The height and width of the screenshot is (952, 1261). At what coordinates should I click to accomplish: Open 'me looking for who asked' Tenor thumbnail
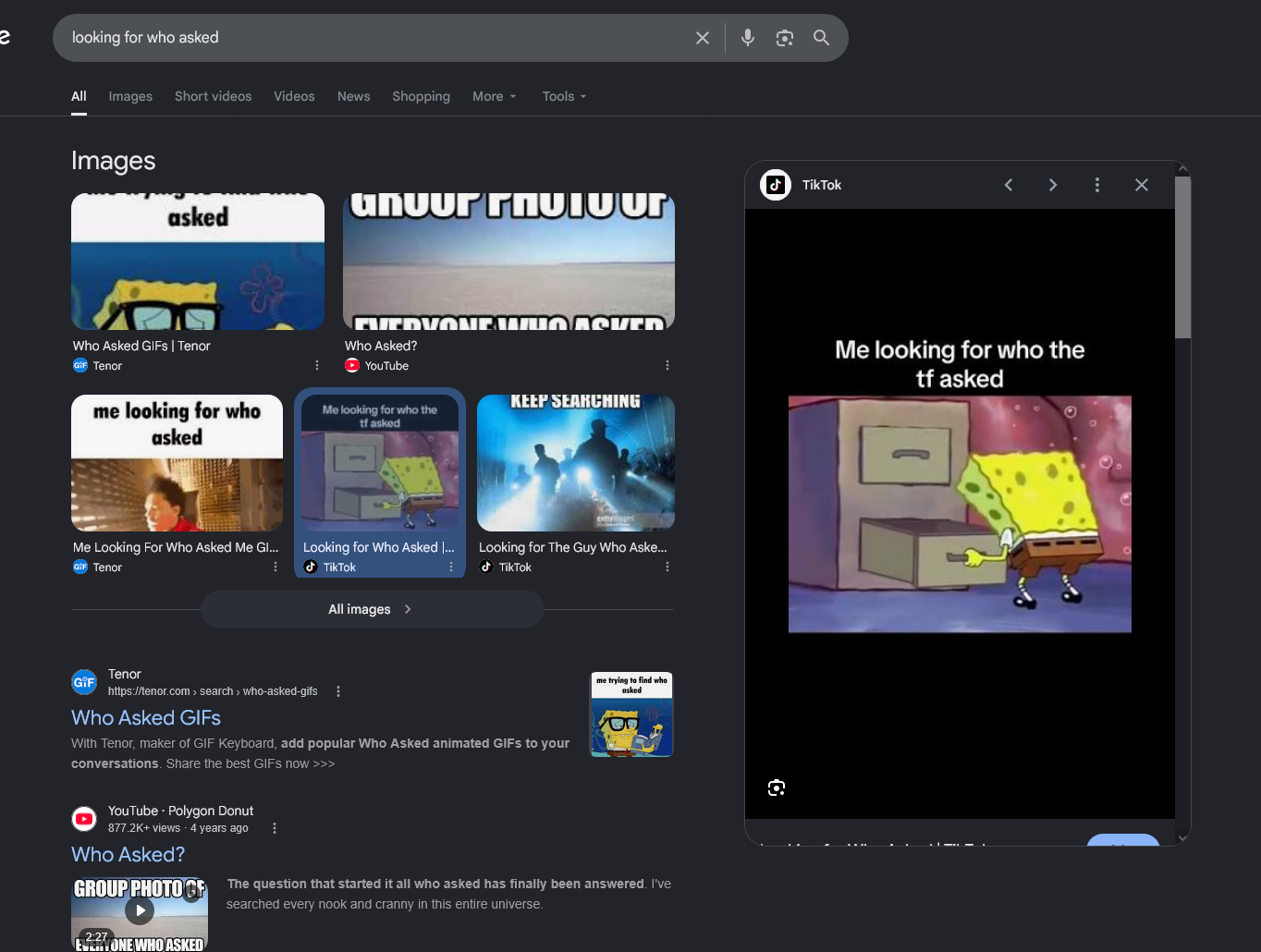(177, 463)
